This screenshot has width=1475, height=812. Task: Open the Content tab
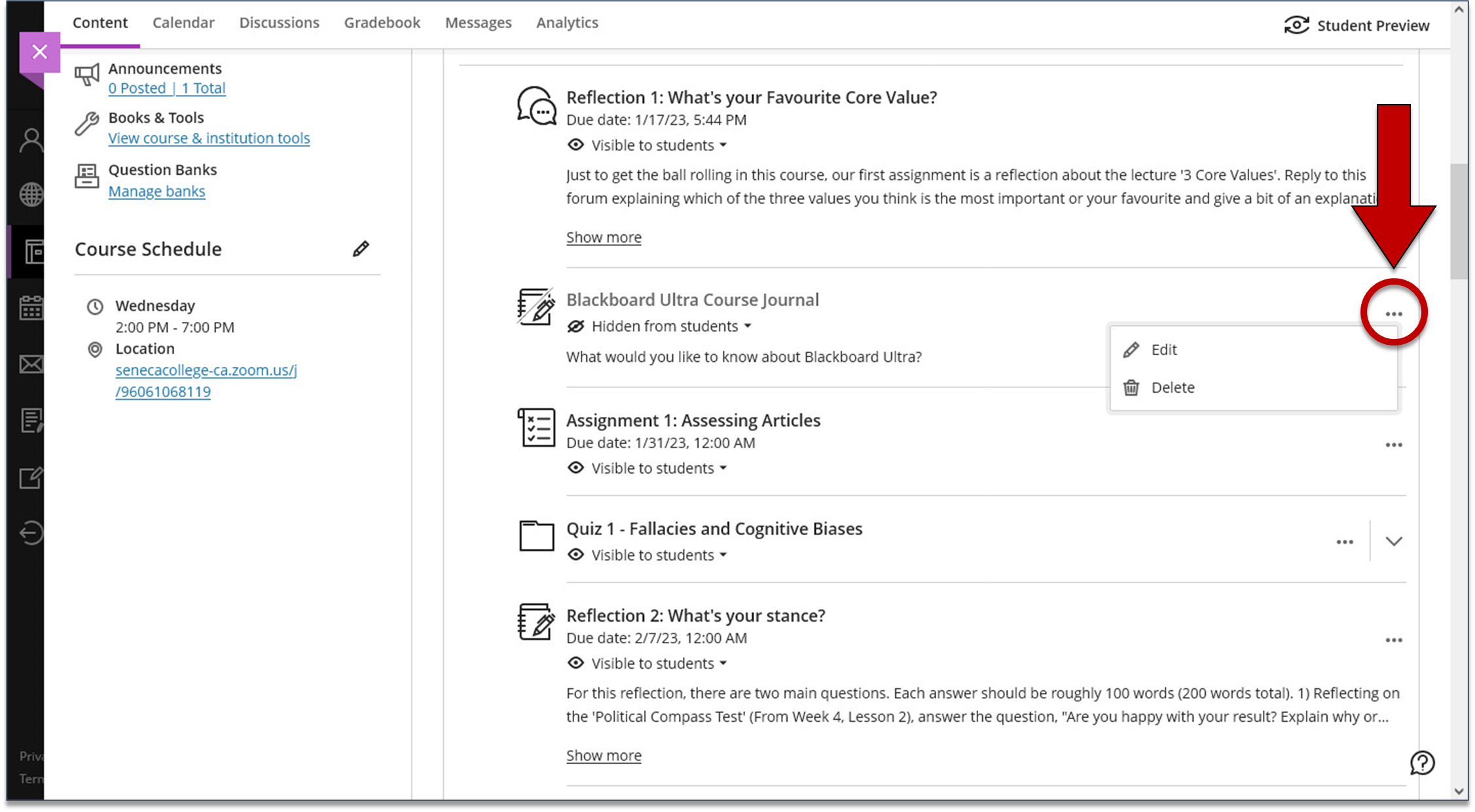coord(101,22)
